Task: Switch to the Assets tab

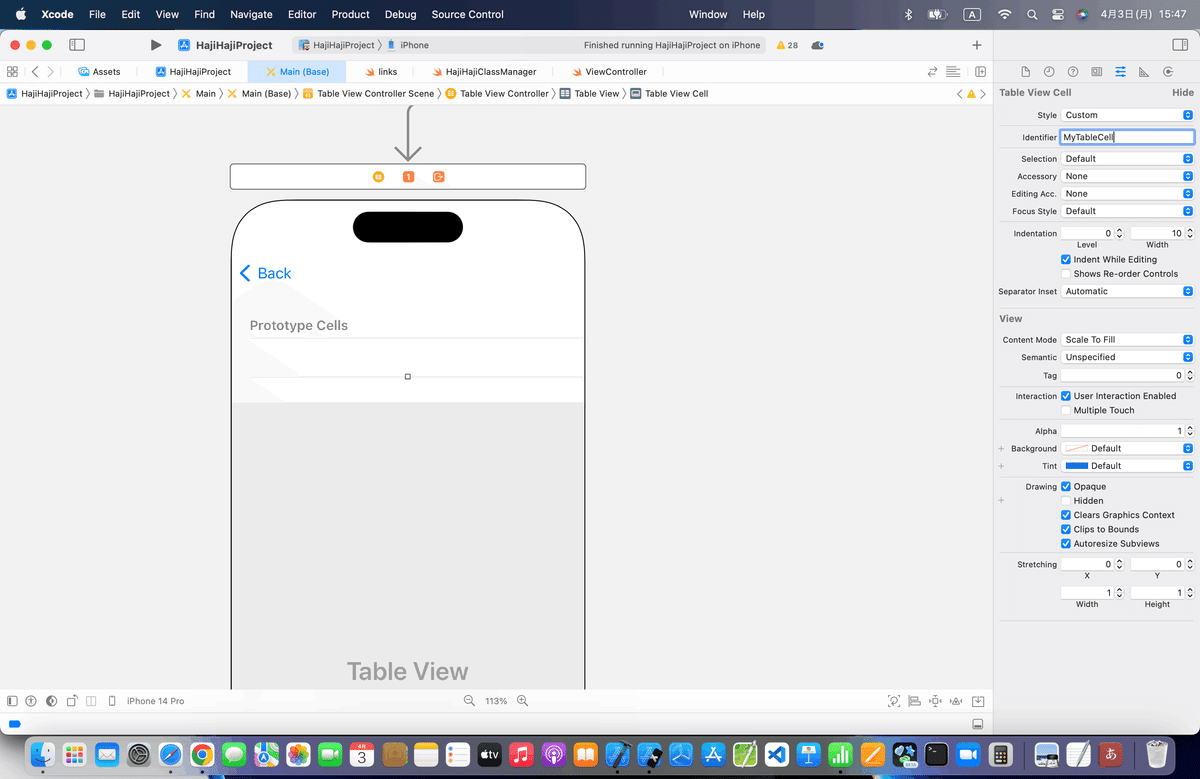Action: coord(99,72)
